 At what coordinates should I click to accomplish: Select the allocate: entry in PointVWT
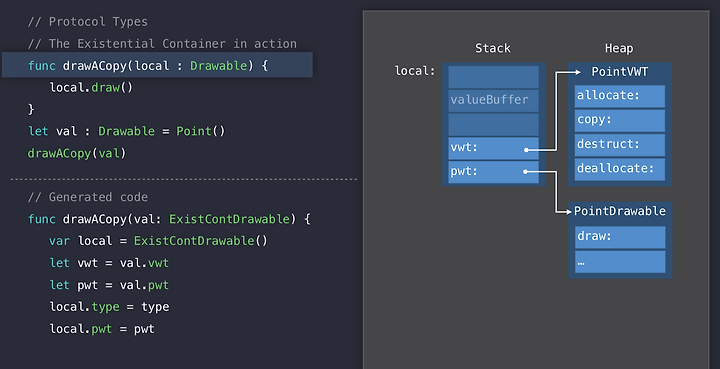620,96
